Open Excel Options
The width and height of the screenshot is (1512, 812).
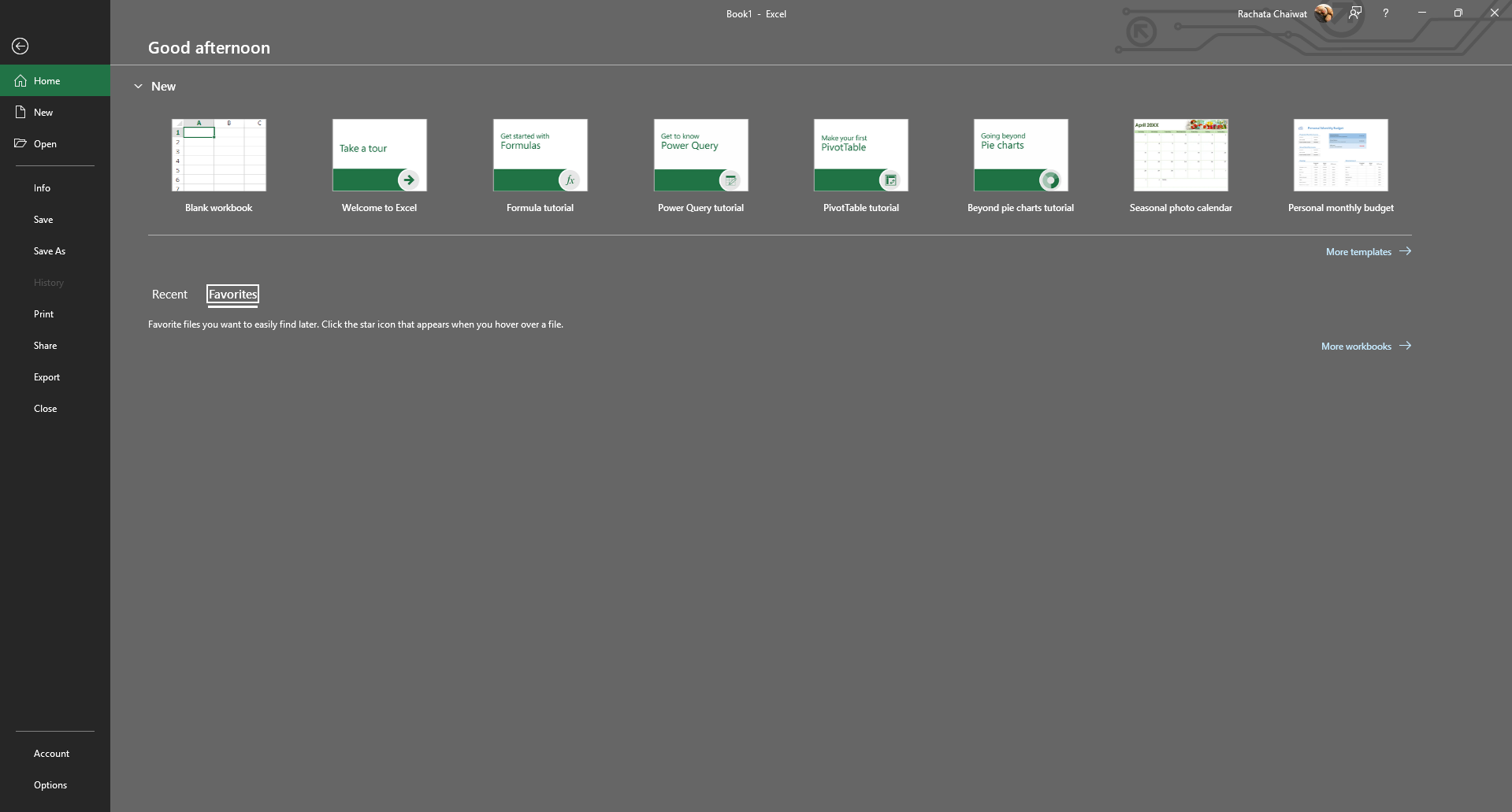[x=55, y=785]
